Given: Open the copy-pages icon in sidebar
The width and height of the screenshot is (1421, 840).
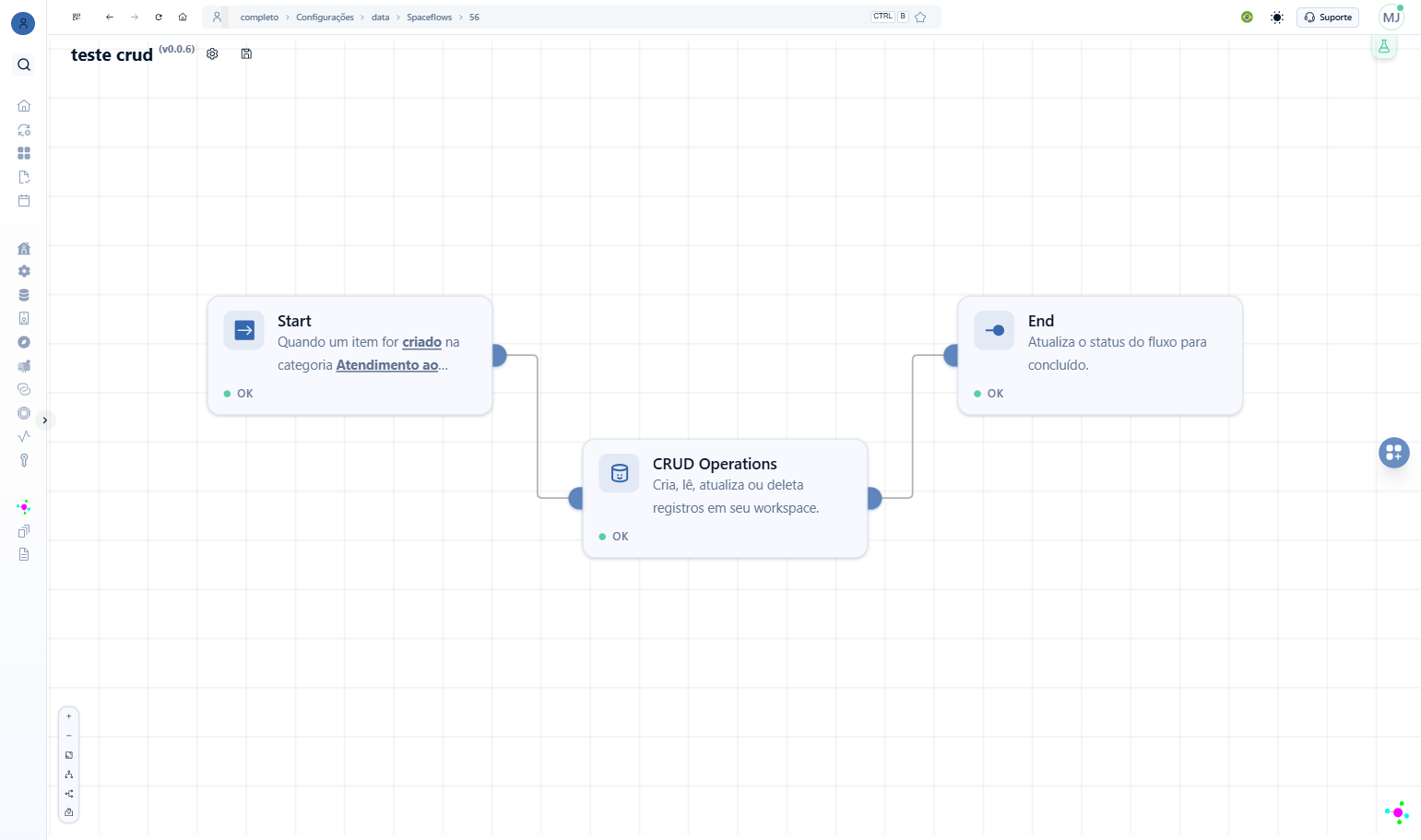Looking at the screenshot, I should pyautogui.click(x=24, y=531).
